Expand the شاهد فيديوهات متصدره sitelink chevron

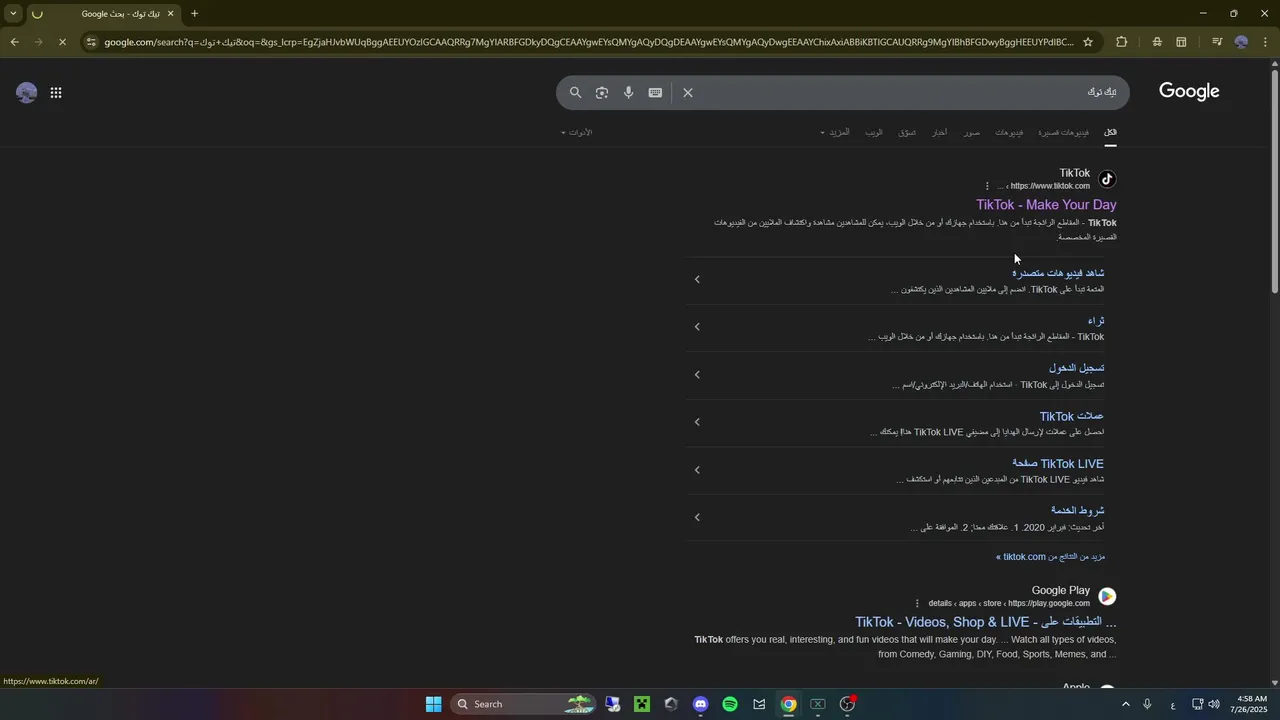(x=697, y=279)
